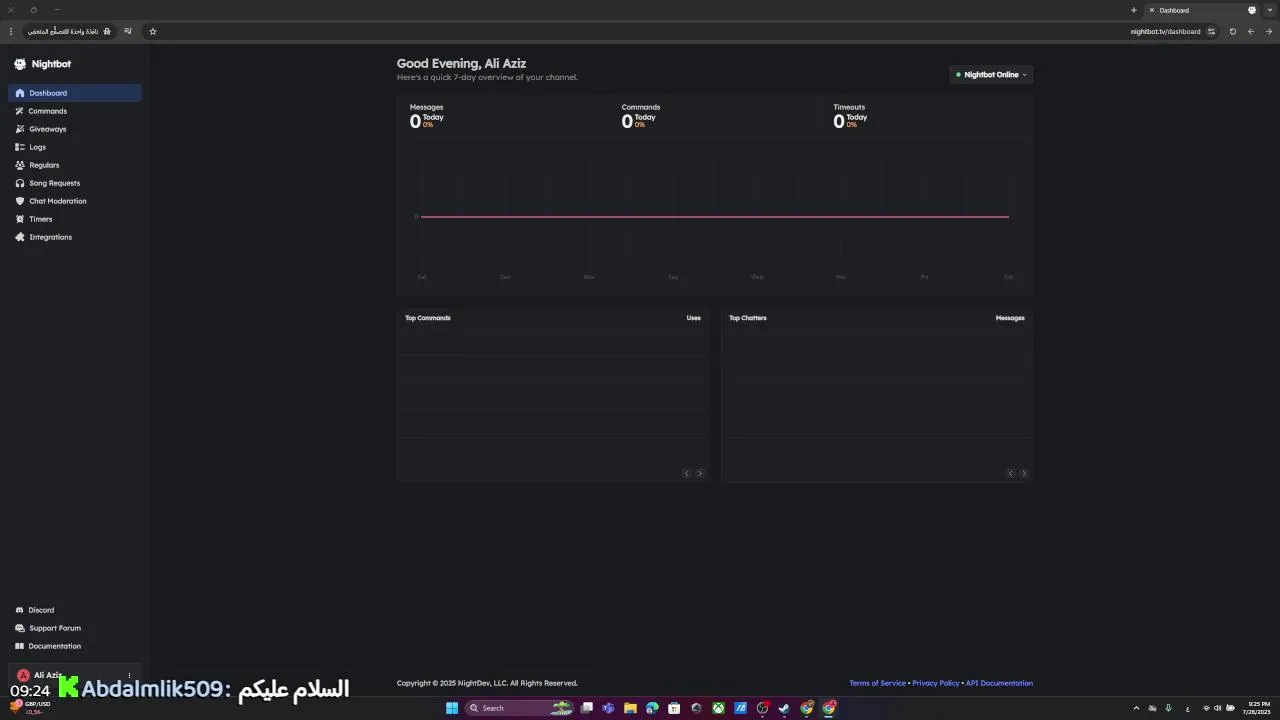Select the Top Chatters heading
The height and width of the screenshot is (720, 1280).
748,318
